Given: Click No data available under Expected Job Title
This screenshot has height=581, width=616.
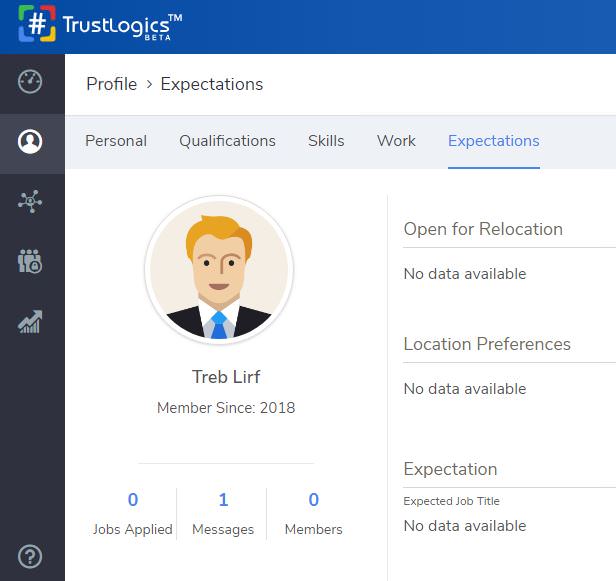Looking at the screenshot, I should [465, 526].
